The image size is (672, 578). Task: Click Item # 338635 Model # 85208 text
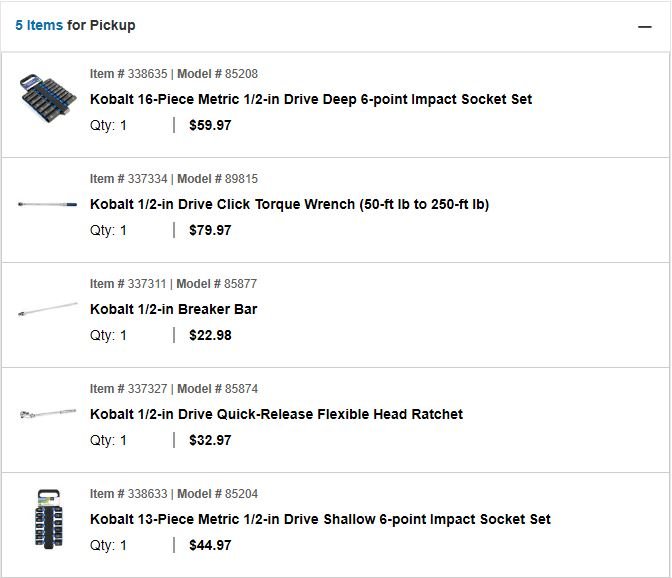point(174,74)
